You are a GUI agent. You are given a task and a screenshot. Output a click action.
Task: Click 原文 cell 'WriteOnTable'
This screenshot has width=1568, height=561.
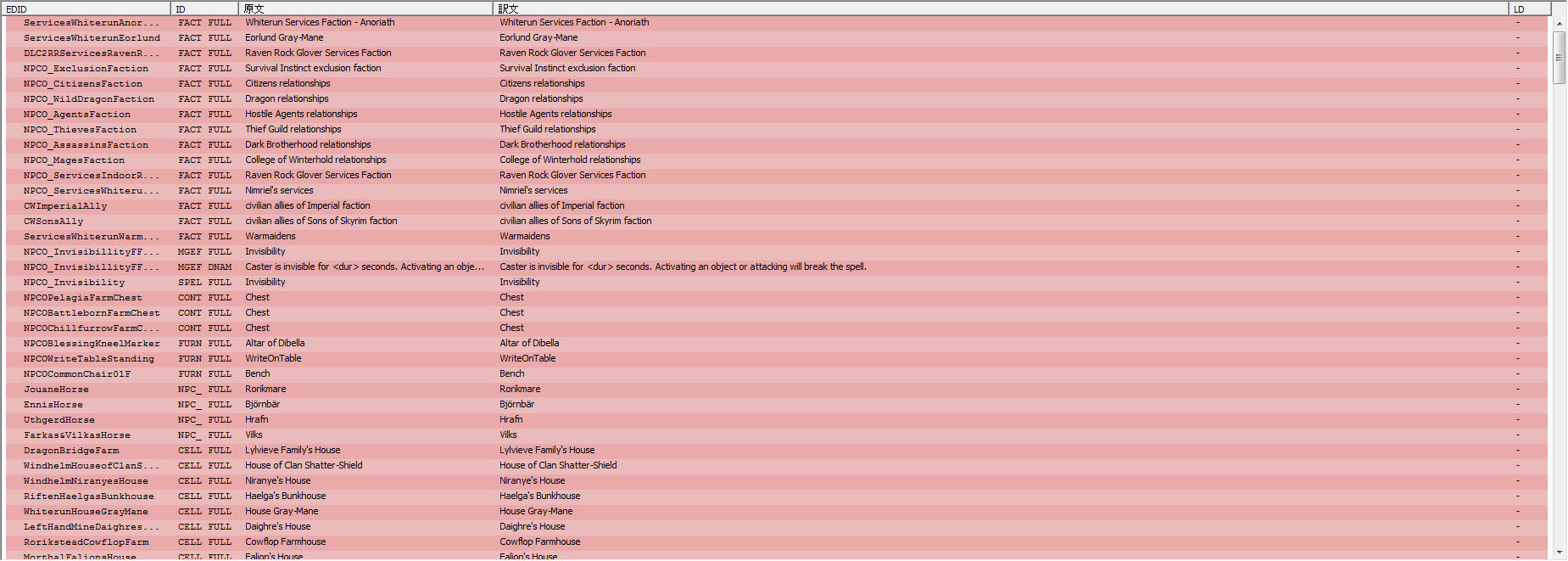pyautogui.click(x=273, y=359)
